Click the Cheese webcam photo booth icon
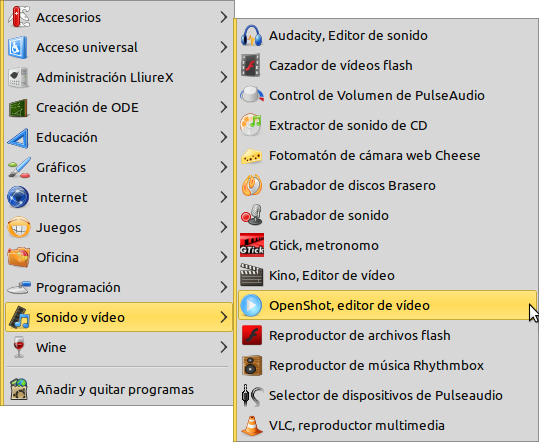 click(252, 155)
